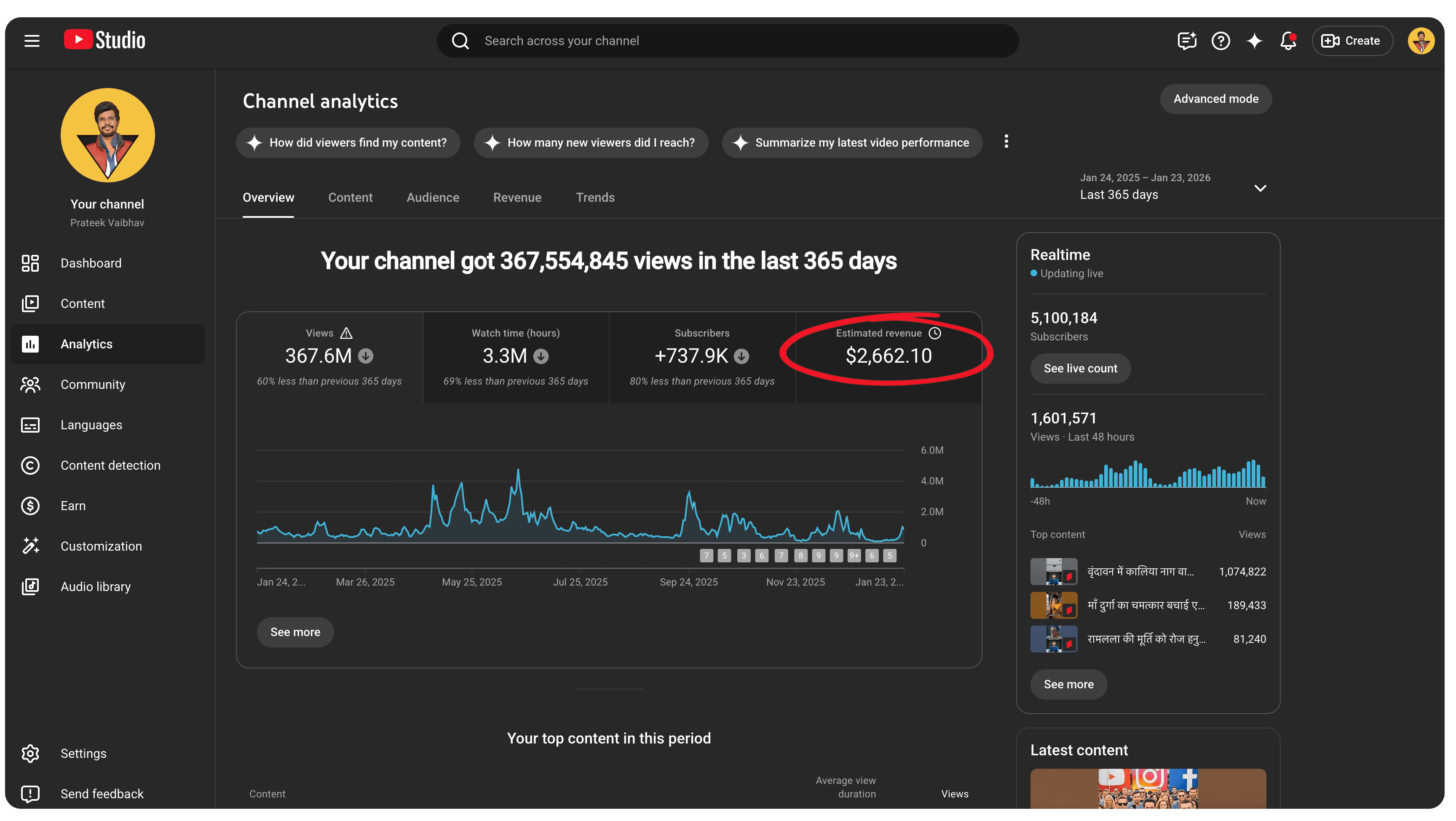Open the Content section in sidebar
Screen dimensions: 1456x821
click(x=83, y=303)
